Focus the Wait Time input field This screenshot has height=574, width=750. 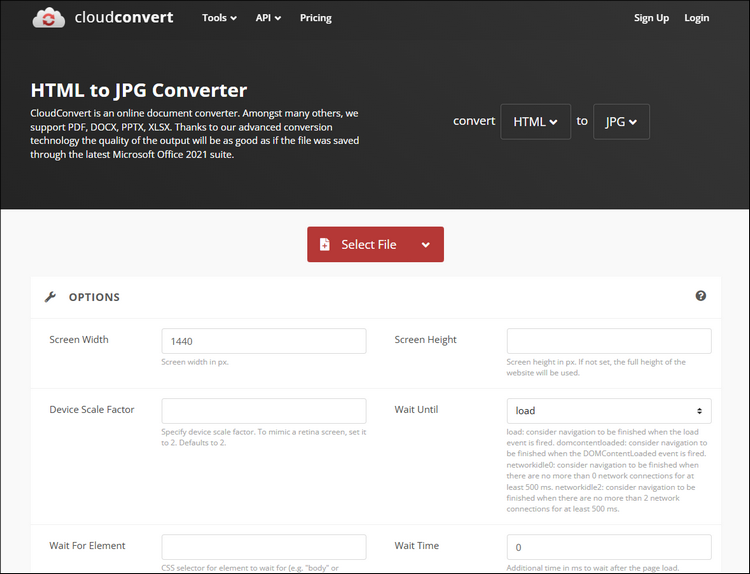pyautogui.click(x=609, y=547)
